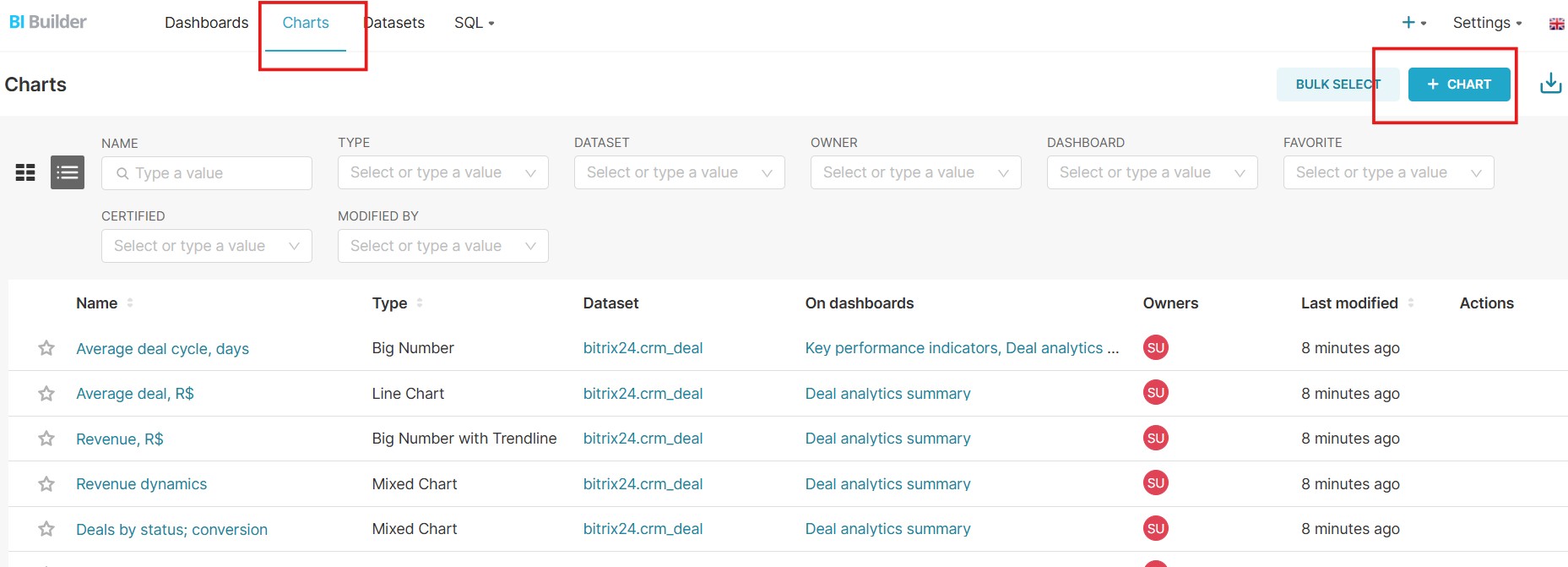Viewport: 1568px width, 567px height.
Task: Expand the Type filter dropdown
Action: [x=442, y=172]
